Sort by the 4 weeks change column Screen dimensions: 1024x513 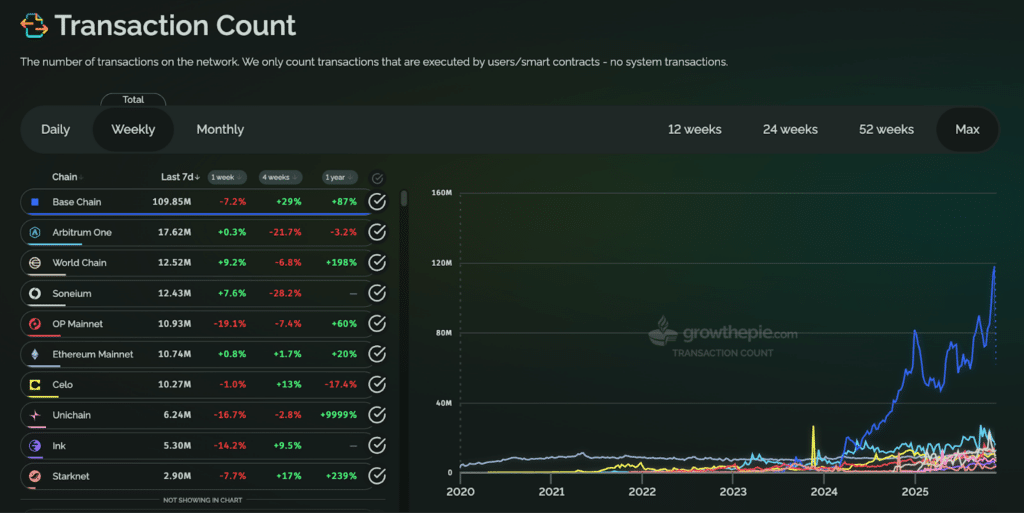pyautogui.click(x=280, y=178)
